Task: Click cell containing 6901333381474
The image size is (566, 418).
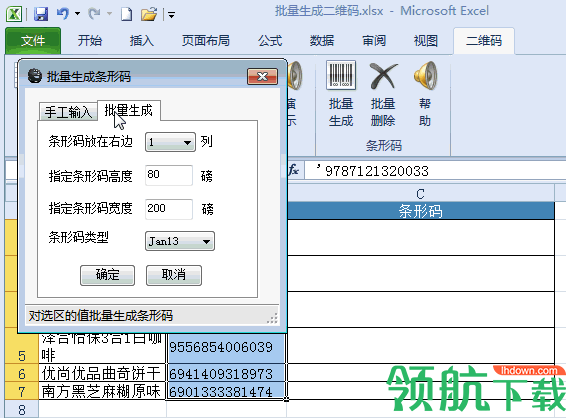Action: [x=226, y=391]
